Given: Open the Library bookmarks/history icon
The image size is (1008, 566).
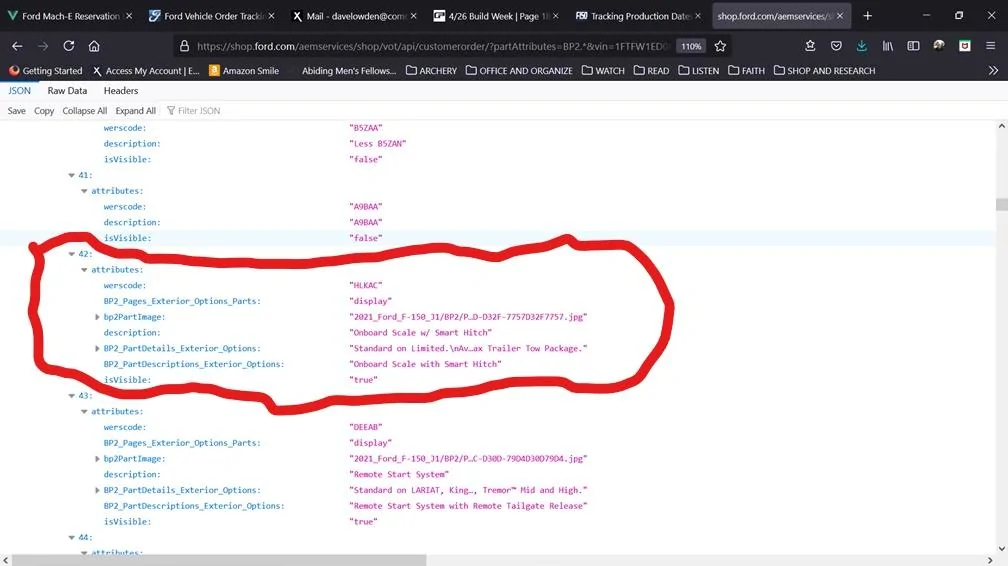Looking at the screenshot, I should 888,46.
